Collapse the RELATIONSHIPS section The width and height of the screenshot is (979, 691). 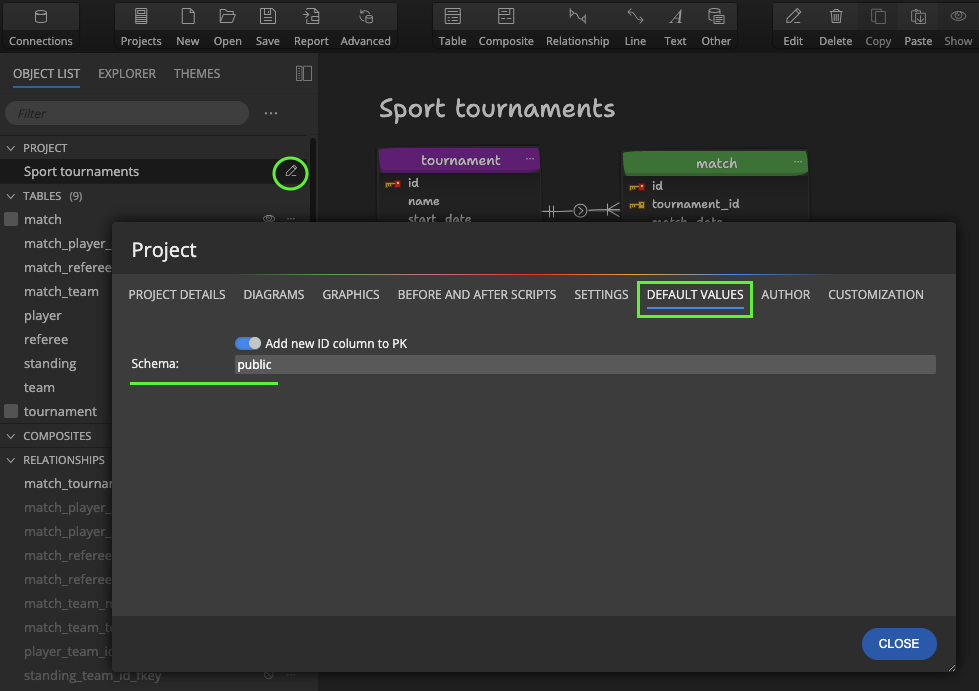[11, 460]
